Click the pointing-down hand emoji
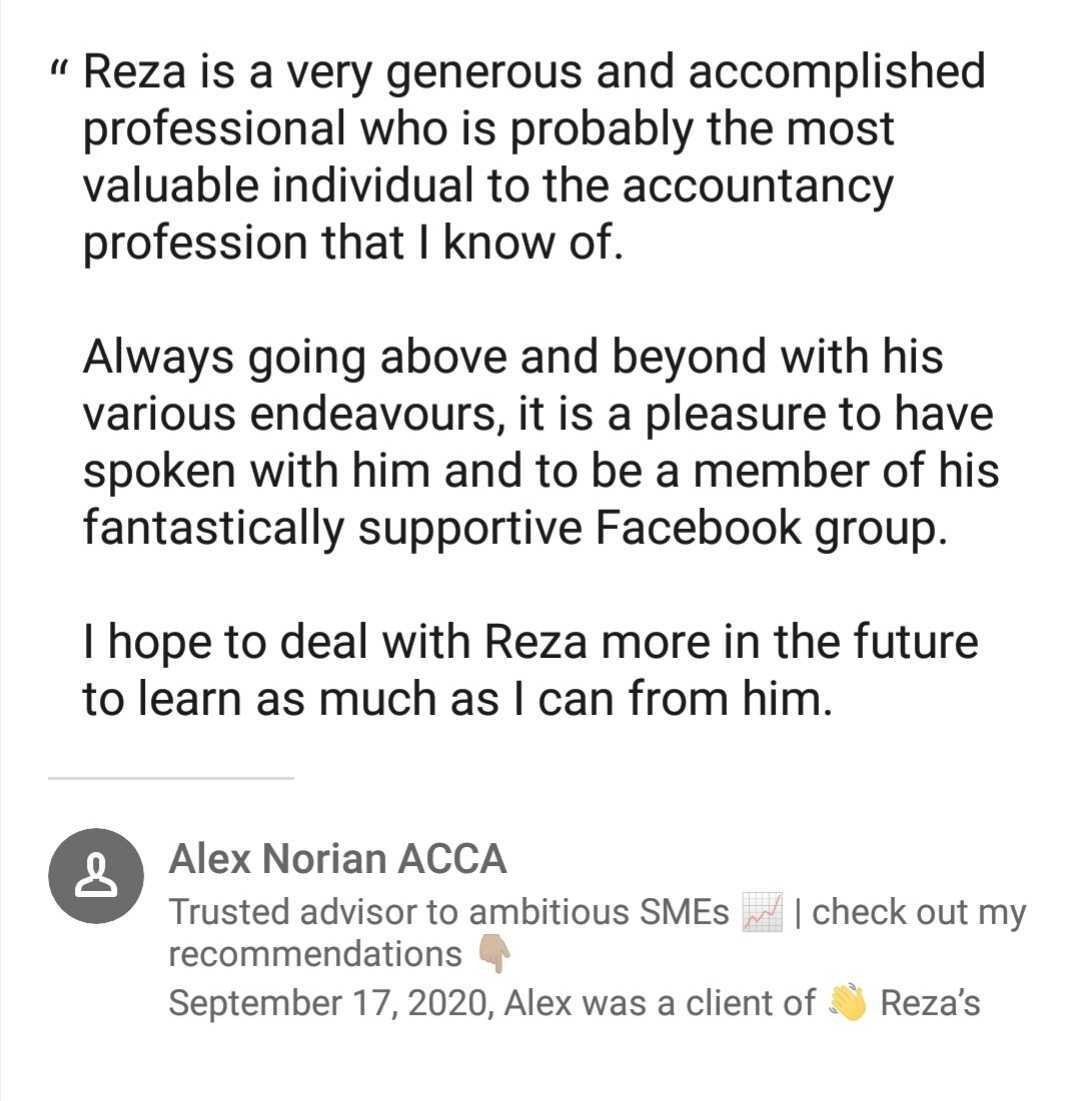This screenshot has height=1101, width=1066. coord(494,955)
